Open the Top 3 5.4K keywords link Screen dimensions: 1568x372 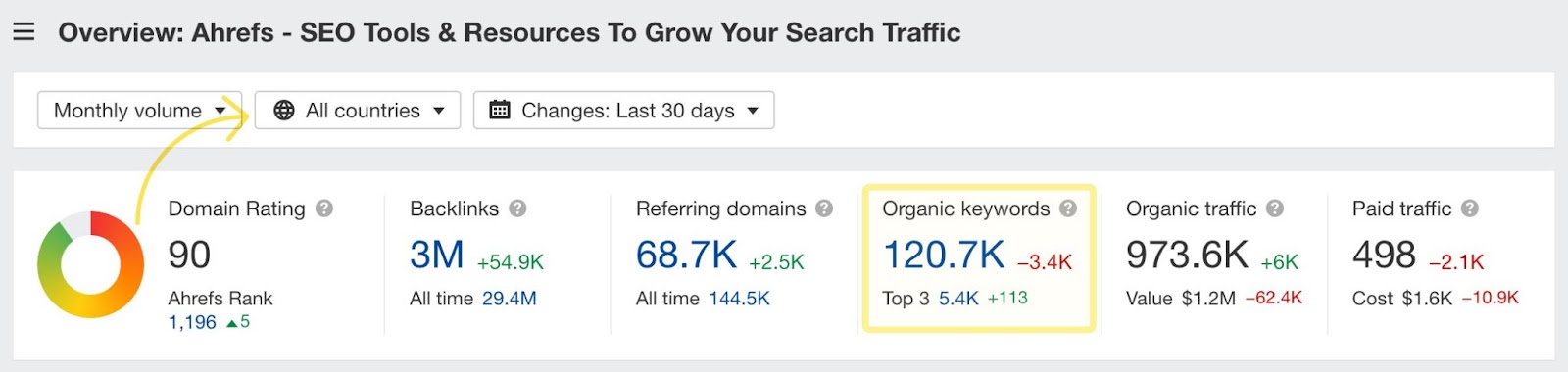pos(958,299)
